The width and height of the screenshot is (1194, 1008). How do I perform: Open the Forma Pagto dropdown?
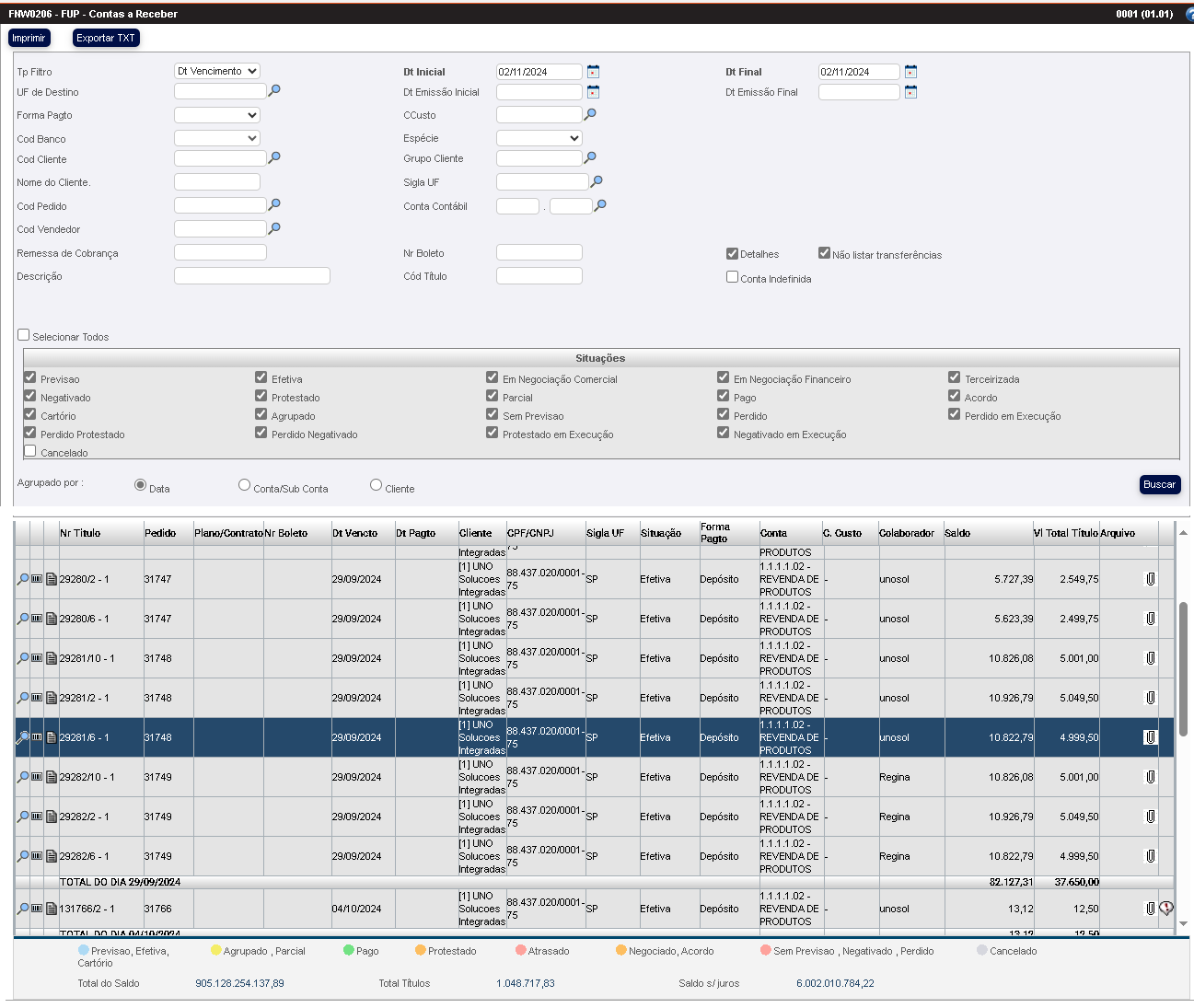coord(217,115)
